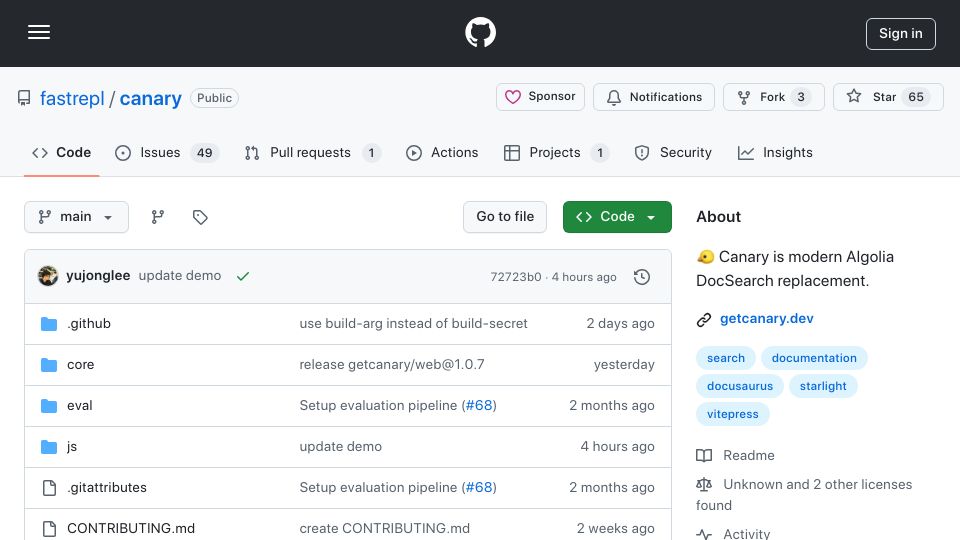Click the js folder icon
The height and width of the screenshot is (540, 960).
49,447
